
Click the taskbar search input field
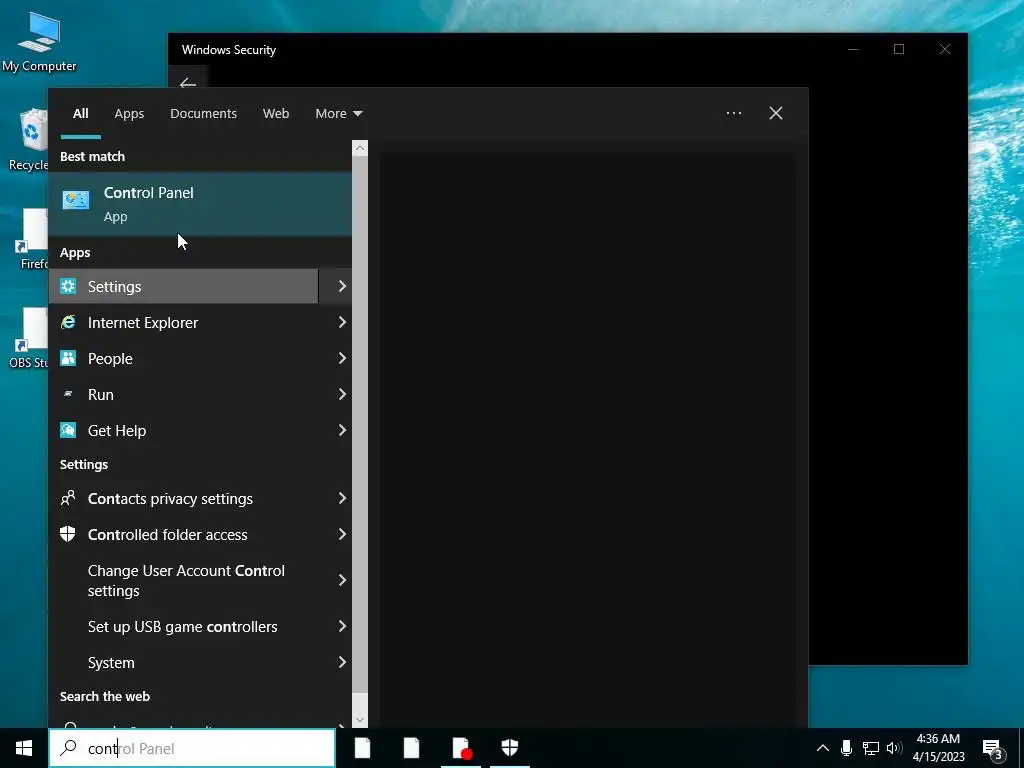192,748
